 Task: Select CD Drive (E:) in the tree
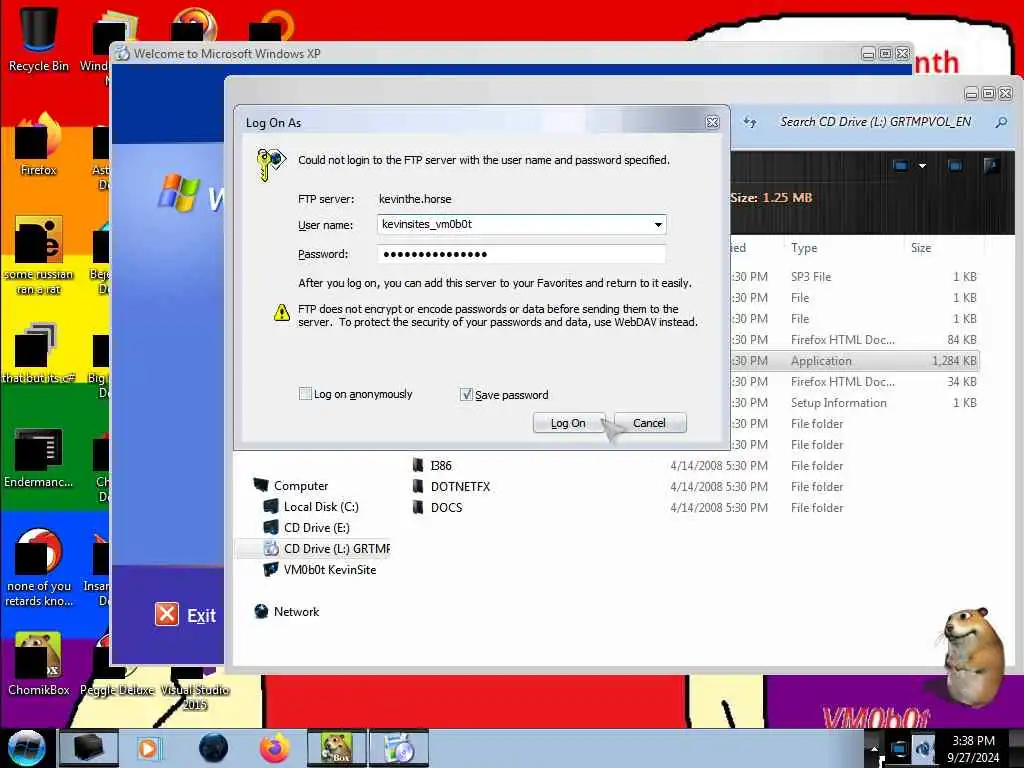316,528
